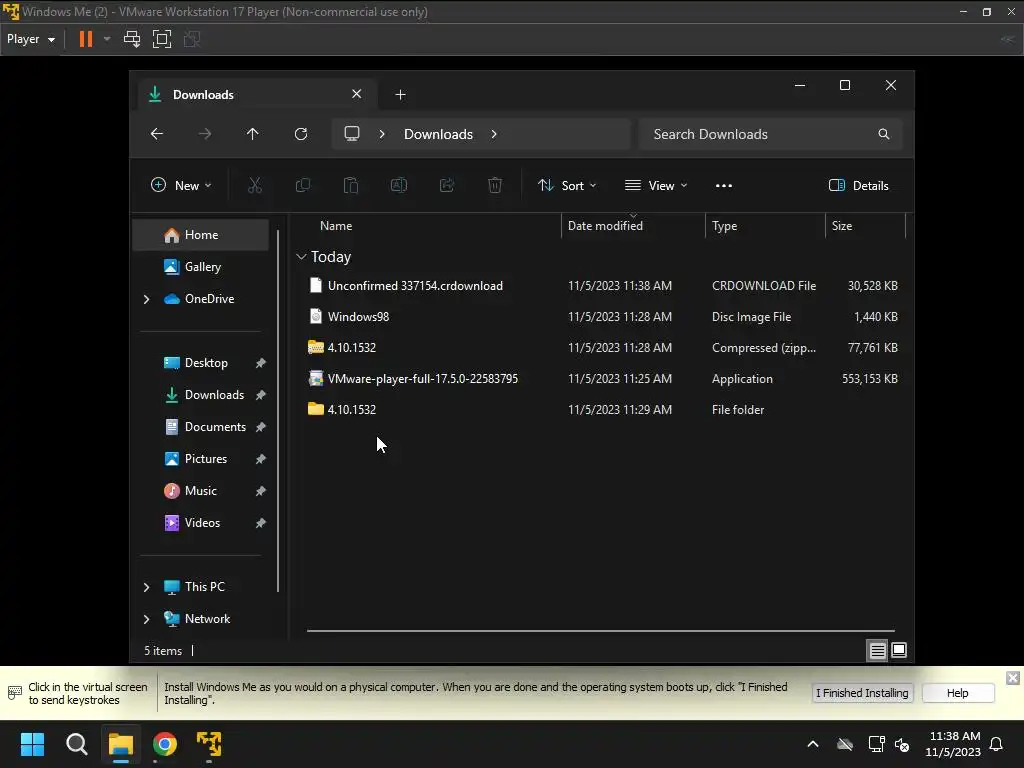Open the Windows Start menu
This screenshot has width=1024, height=768.
(x=32, y=744)
